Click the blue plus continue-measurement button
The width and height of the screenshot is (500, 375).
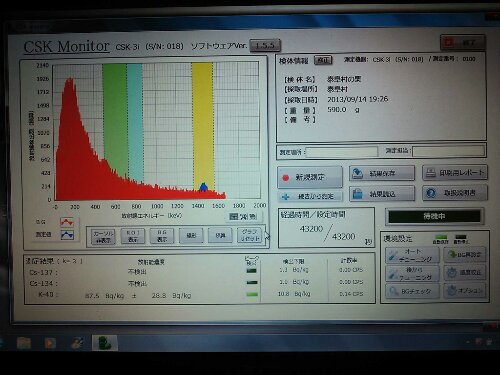tap(310, 196)
